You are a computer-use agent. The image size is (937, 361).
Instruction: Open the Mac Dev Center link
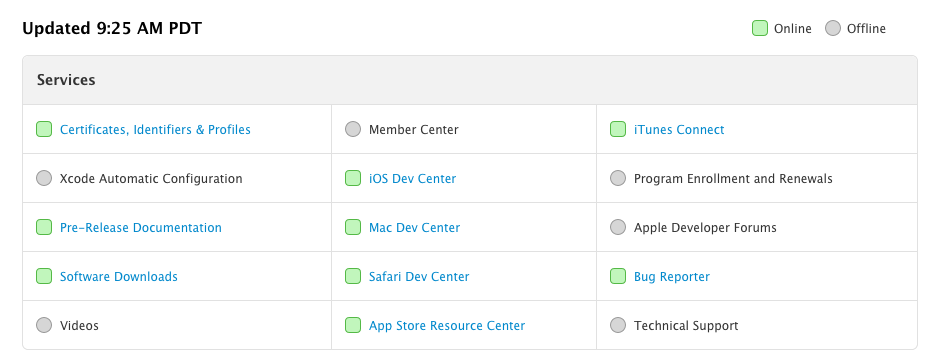[x=414, y=228]
